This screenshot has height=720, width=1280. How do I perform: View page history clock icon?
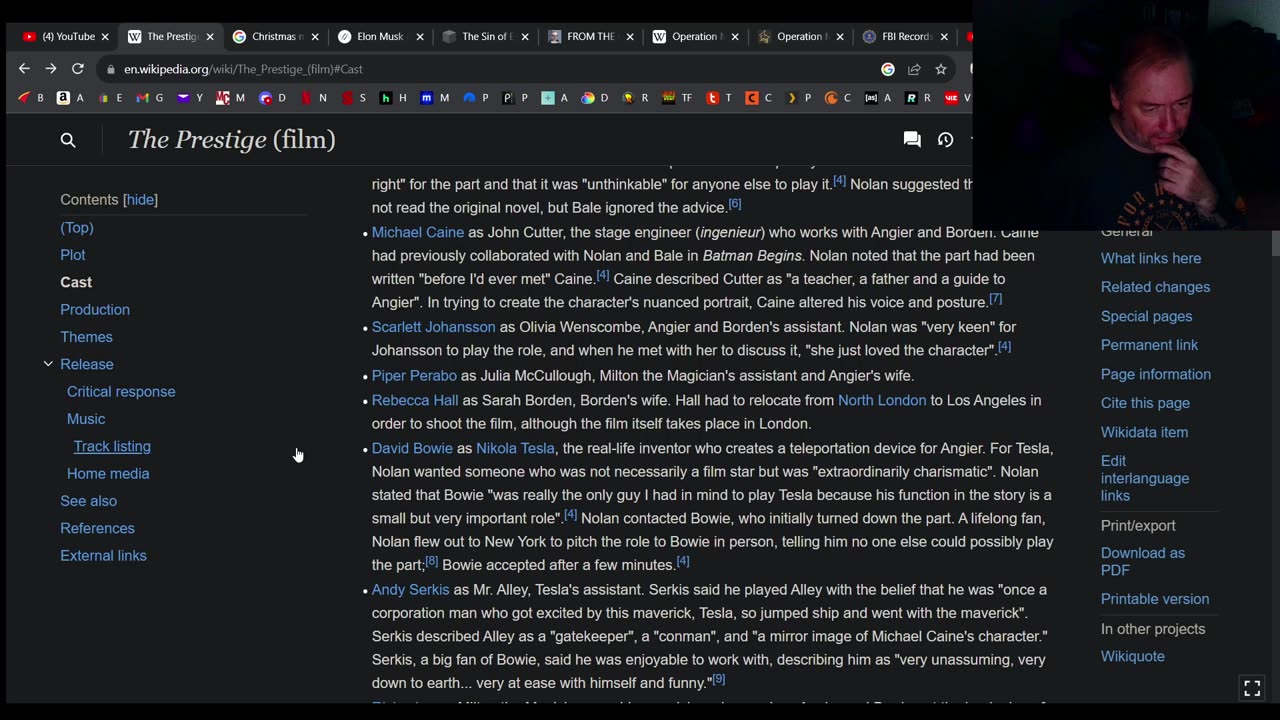click(945, 140)
